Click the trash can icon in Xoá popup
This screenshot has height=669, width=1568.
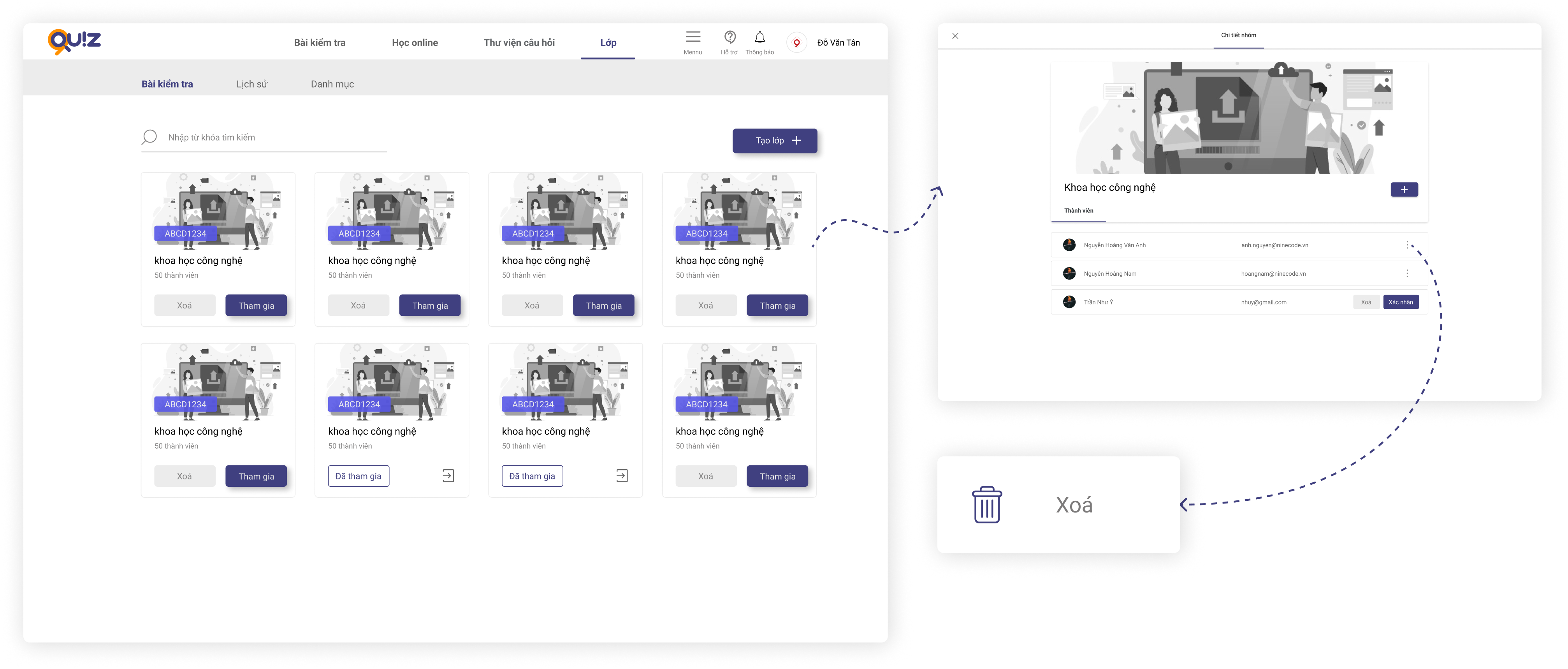[x=987, y=505]
